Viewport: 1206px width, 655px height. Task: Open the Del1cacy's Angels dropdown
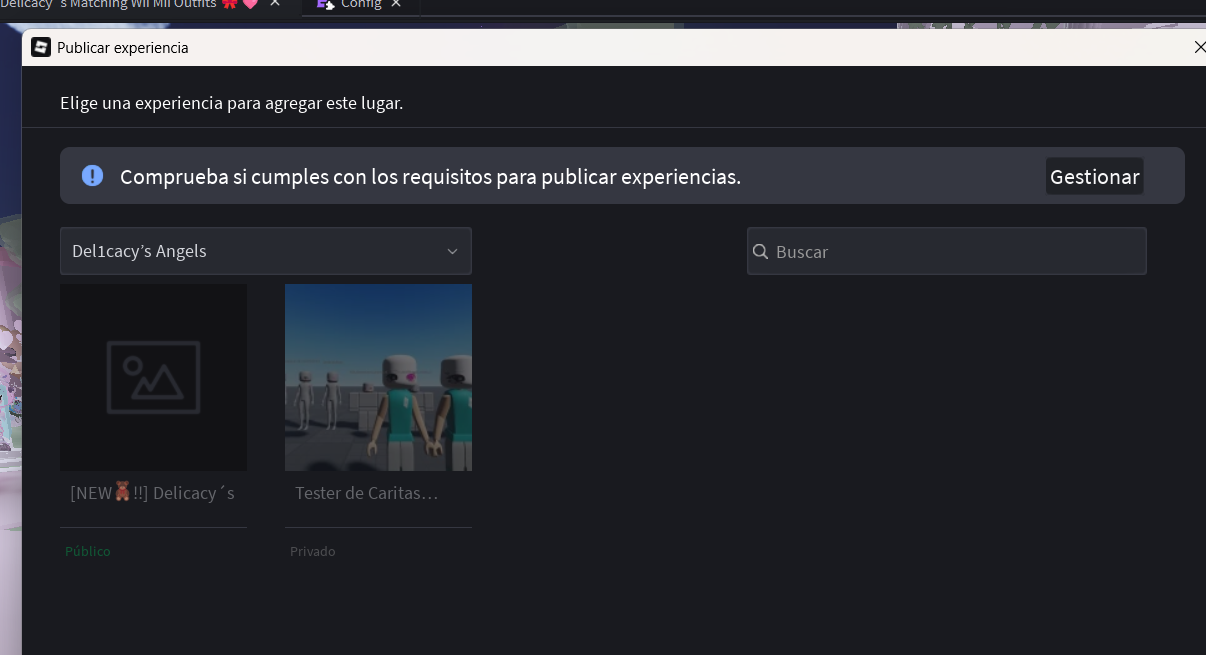click(x=266, y=251)
